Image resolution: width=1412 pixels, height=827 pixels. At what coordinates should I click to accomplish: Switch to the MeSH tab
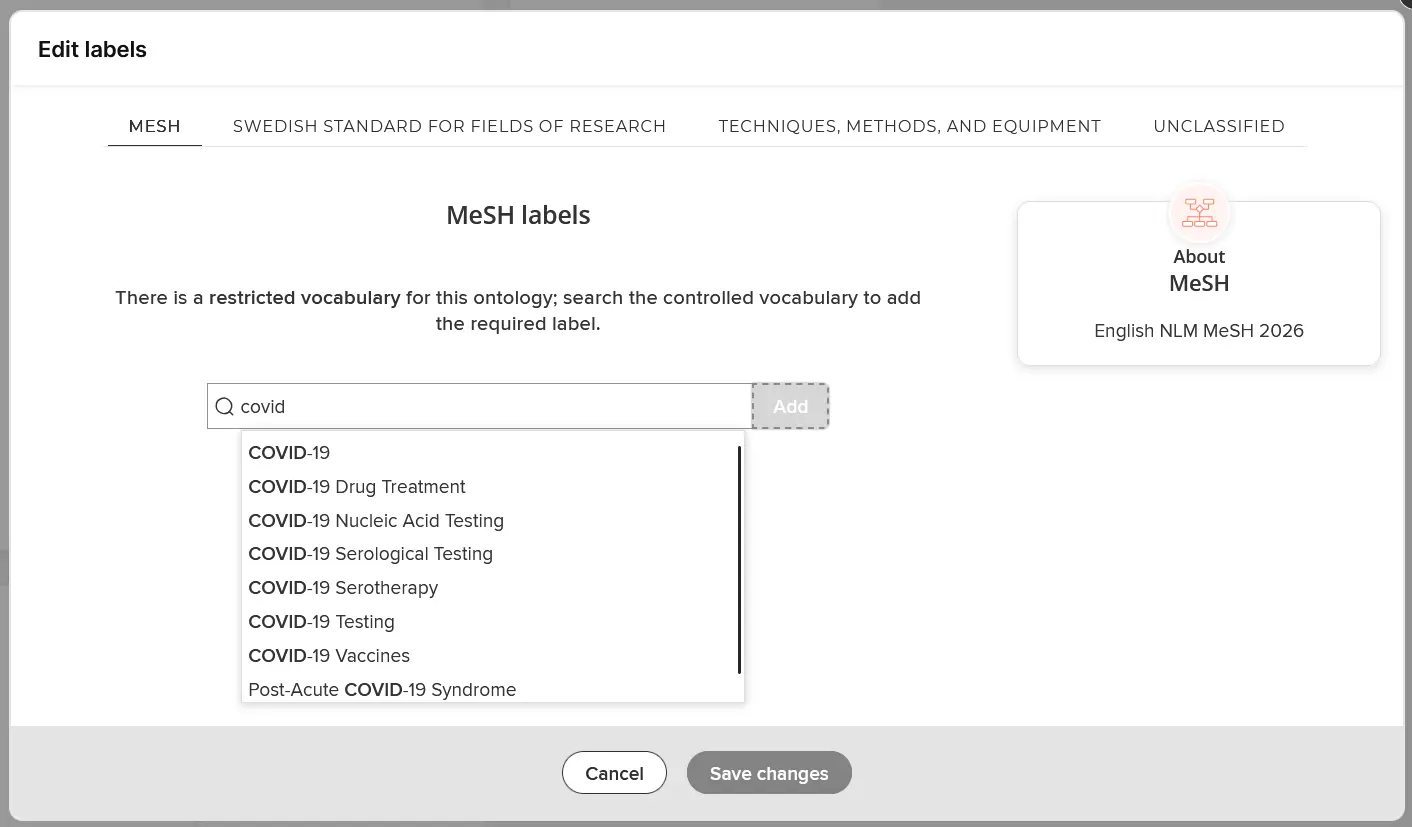155,127
